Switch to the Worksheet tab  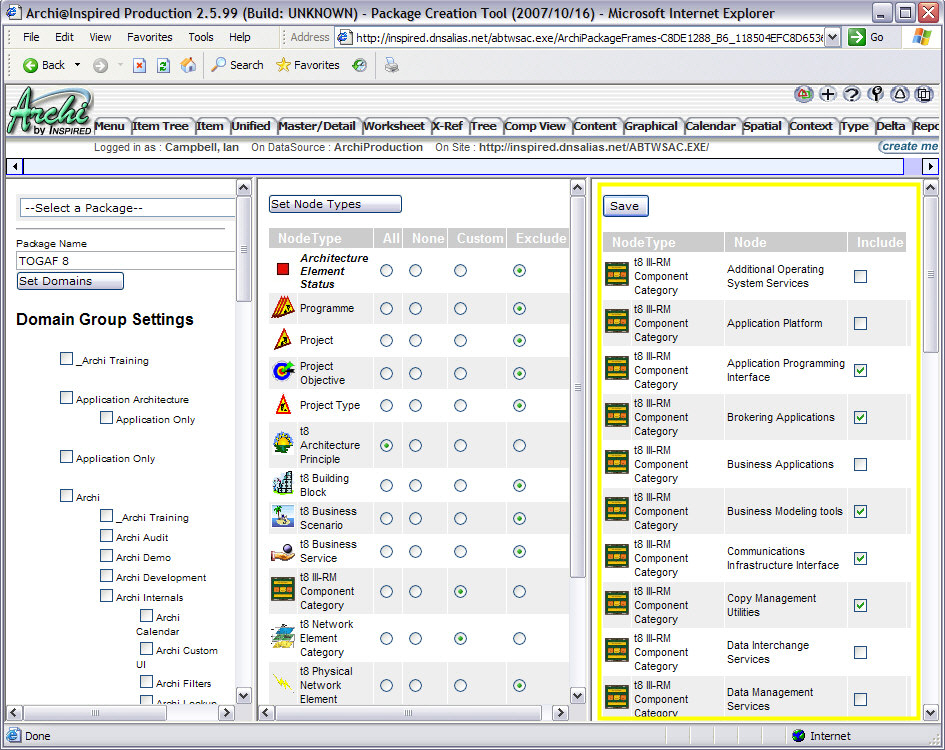394,126
